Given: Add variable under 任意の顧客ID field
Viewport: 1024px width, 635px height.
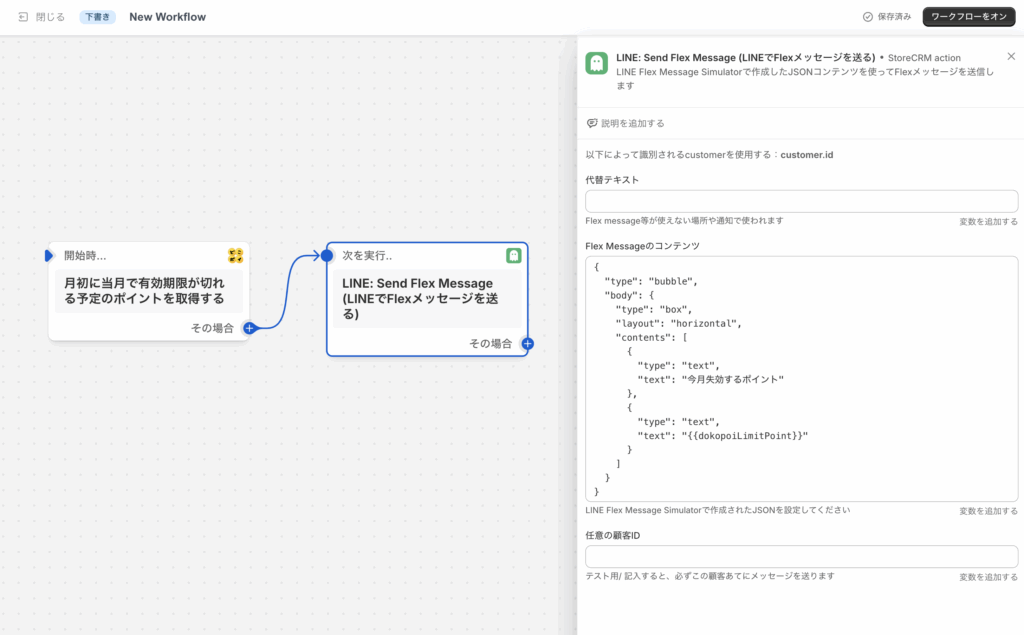Looking at the screenshot, I should (x=988, y=577).
